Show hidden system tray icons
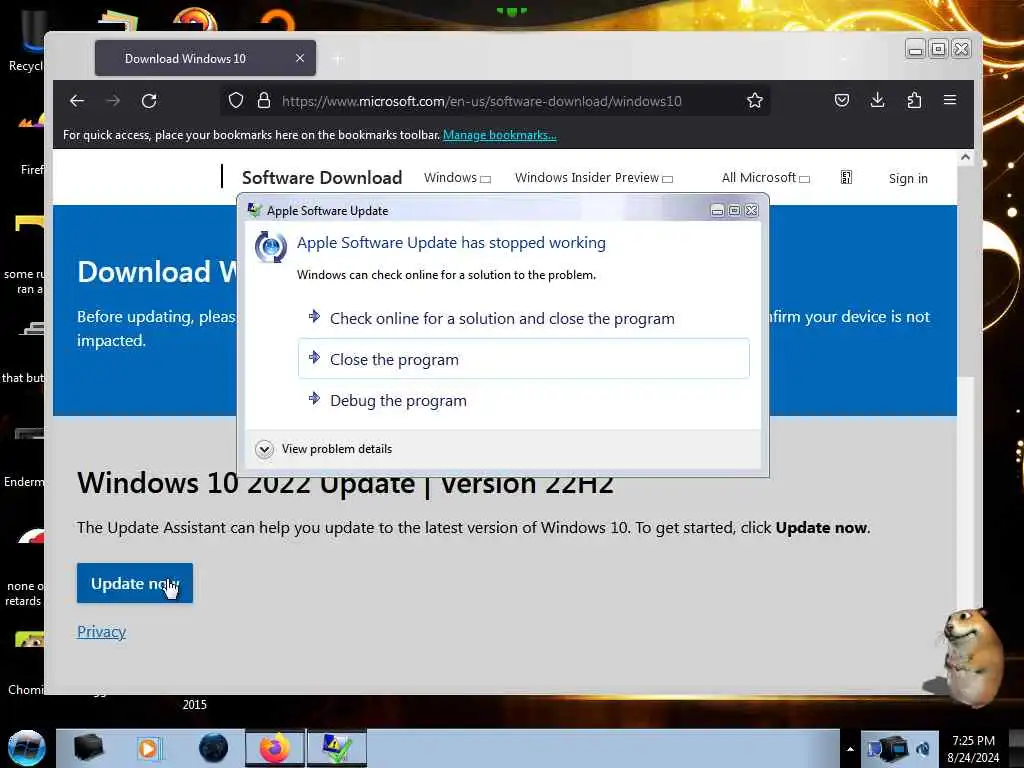 850,749
